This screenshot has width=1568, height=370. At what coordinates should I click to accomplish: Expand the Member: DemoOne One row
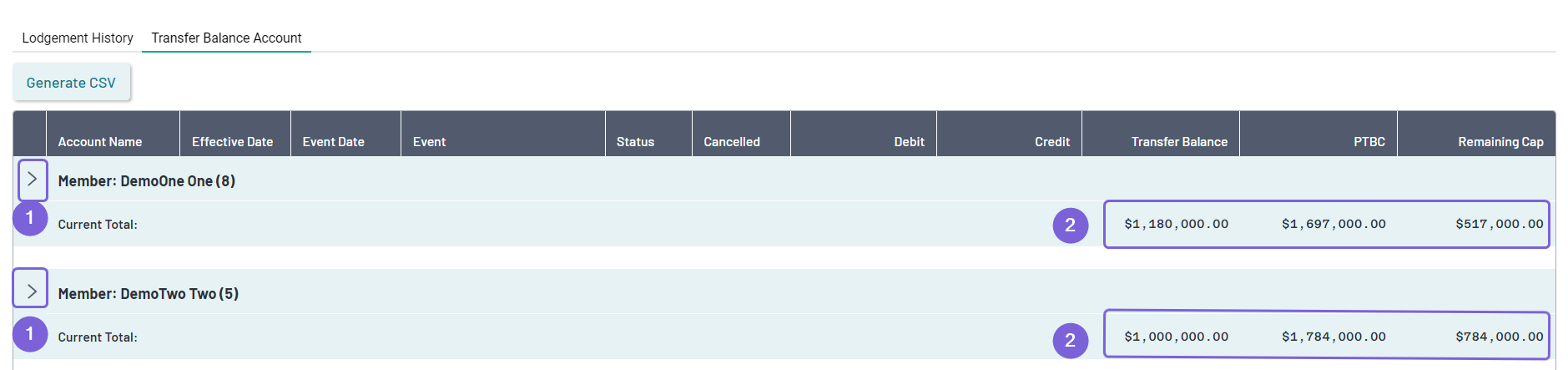pyautogui.click(x=32, y=180)
